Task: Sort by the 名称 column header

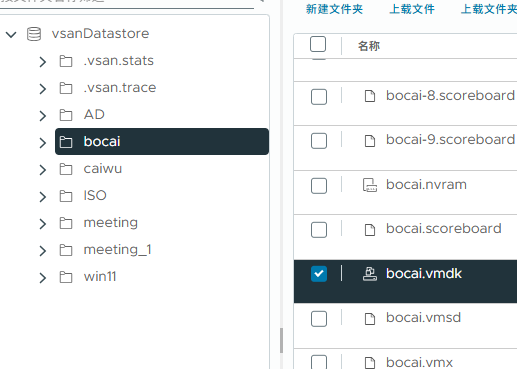Action: (x=369, y=46)
